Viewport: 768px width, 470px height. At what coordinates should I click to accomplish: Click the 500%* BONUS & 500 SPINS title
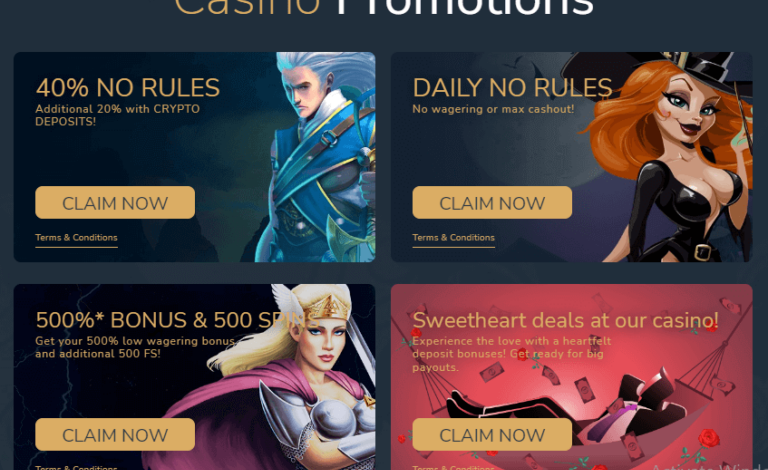click(177, 320)
